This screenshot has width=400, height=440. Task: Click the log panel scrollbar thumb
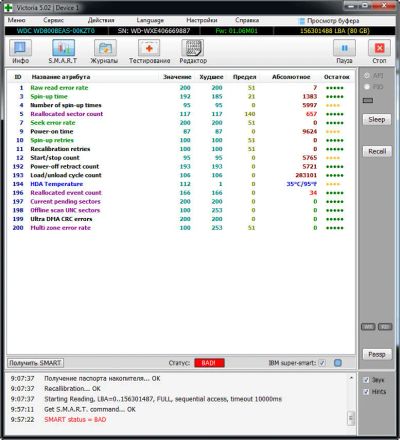(351, 417)
